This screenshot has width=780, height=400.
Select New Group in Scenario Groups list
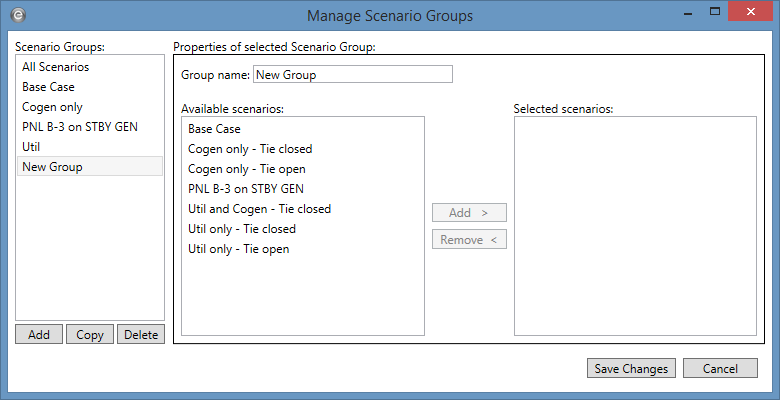click(x=52, y=167)
